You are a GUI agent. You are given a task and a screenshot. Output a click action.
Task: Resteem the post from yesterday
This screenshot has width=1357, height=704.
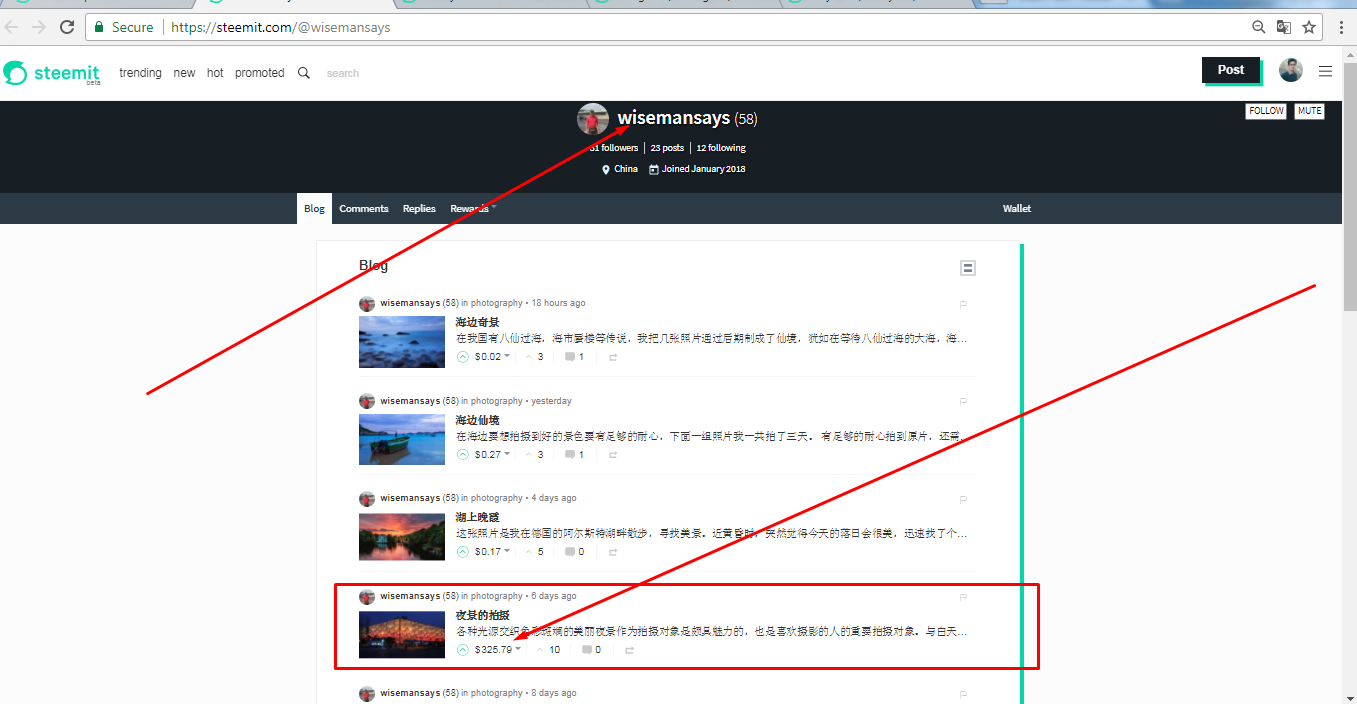tap(613, 455)
